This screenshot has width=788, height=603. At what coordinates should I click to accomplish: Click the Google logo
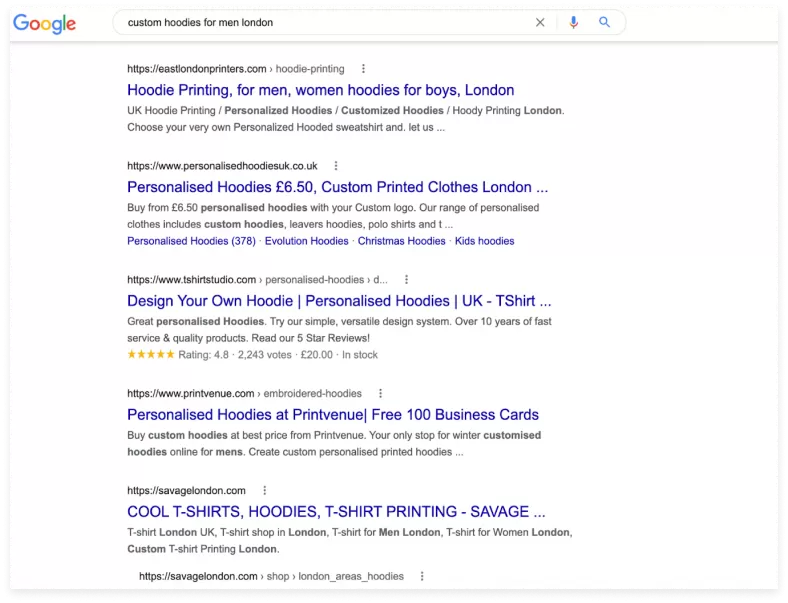point(44,23)
